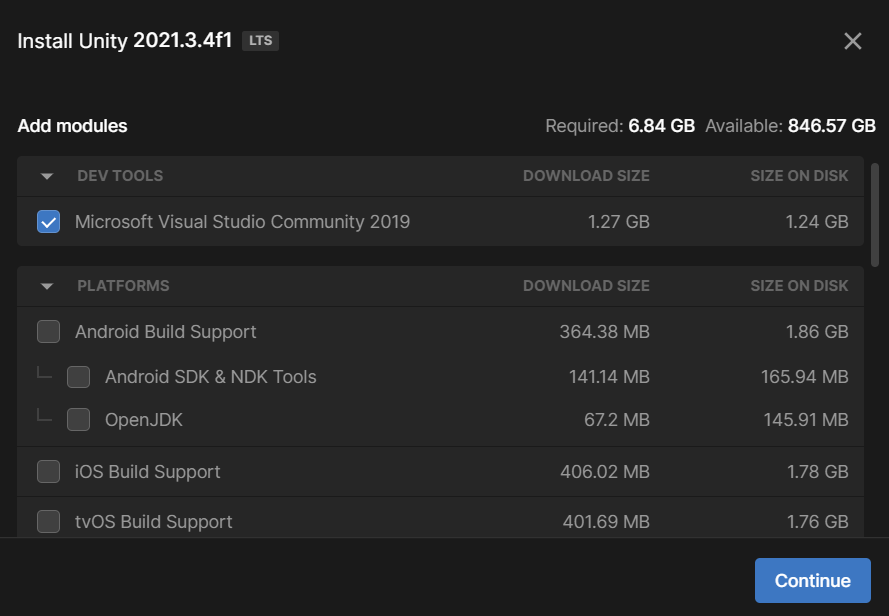This screenshot has height=616, width=889.
Task: Tick the Android SDK & NDK Tools checkbox
Action: [x=78, y=377]
